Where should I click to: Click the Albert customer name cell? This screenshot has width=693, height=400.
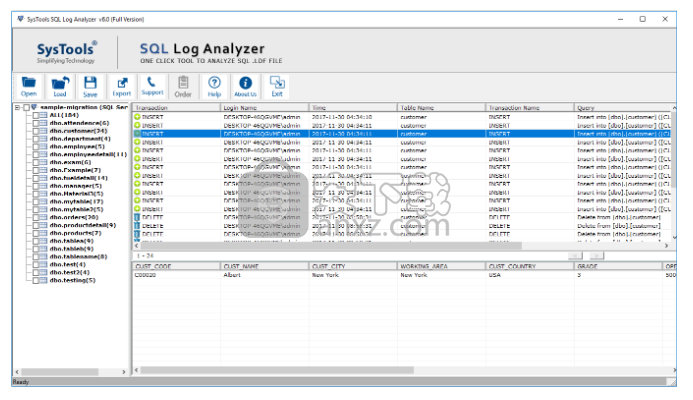pos(232,275)
